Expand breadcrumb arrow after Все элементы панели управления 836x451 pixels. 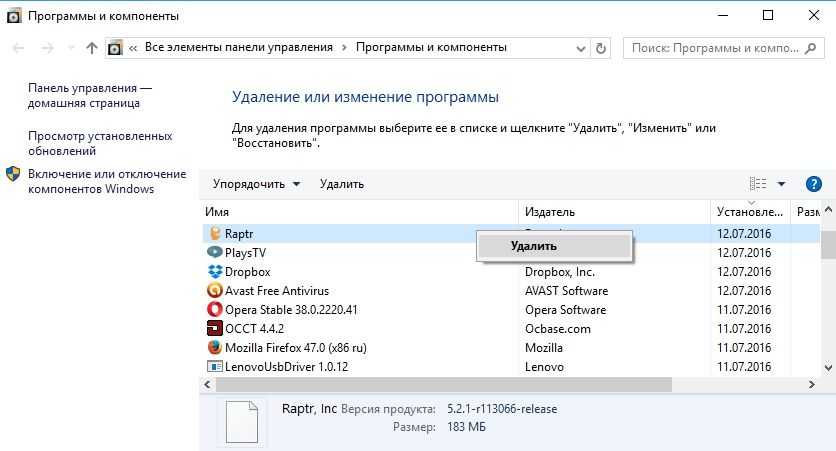click(344, 47)
